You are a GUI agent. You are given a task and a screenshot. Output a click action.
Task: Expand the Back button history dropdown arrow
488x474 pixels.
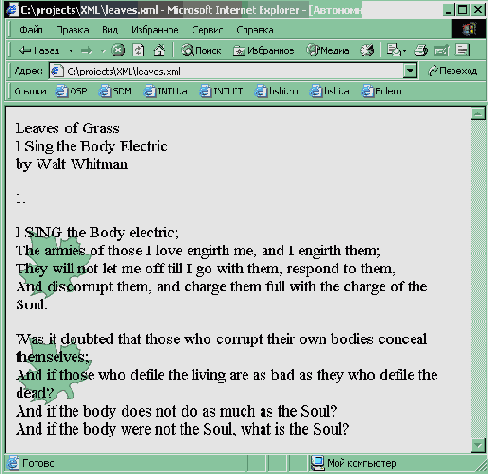click(x=71, y=51)
